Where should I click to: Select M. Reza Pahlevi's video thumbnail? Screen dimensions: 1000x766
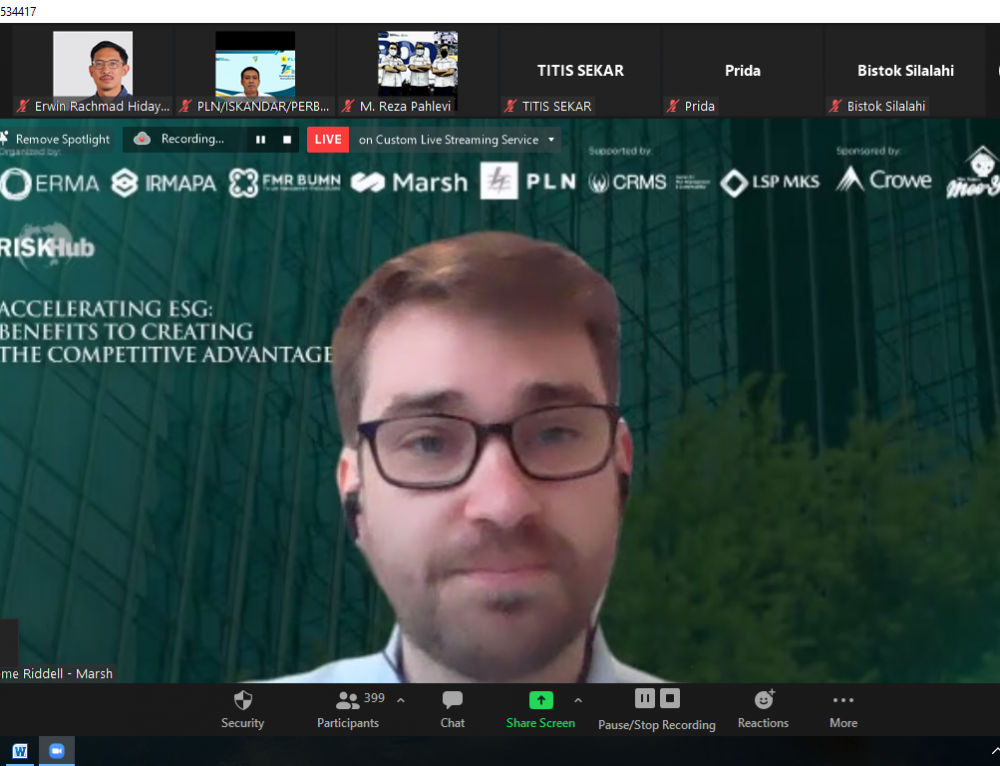click(x=417, y=65)
